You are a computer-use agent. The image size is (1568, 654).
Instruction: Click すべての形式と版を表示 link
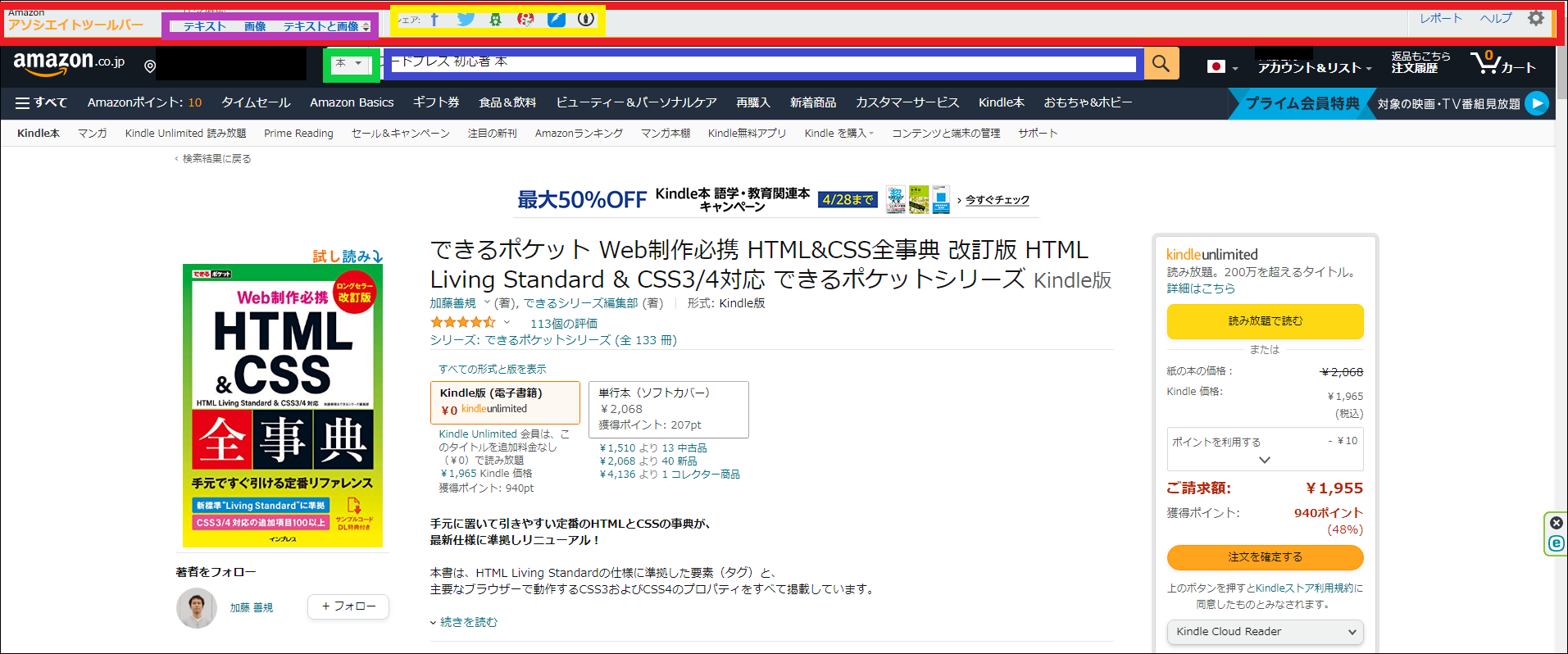point(492,370)
